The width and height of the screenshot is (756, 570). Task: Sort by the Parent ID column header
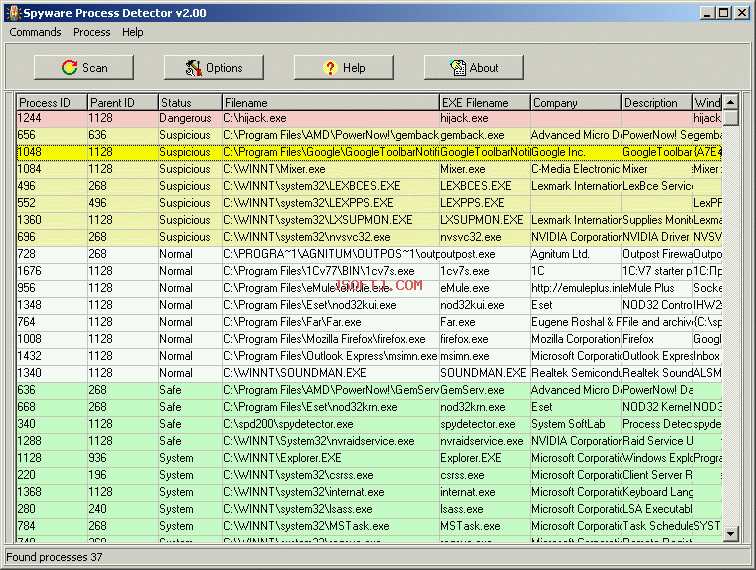pyautogui.click(x=122, y=102)
